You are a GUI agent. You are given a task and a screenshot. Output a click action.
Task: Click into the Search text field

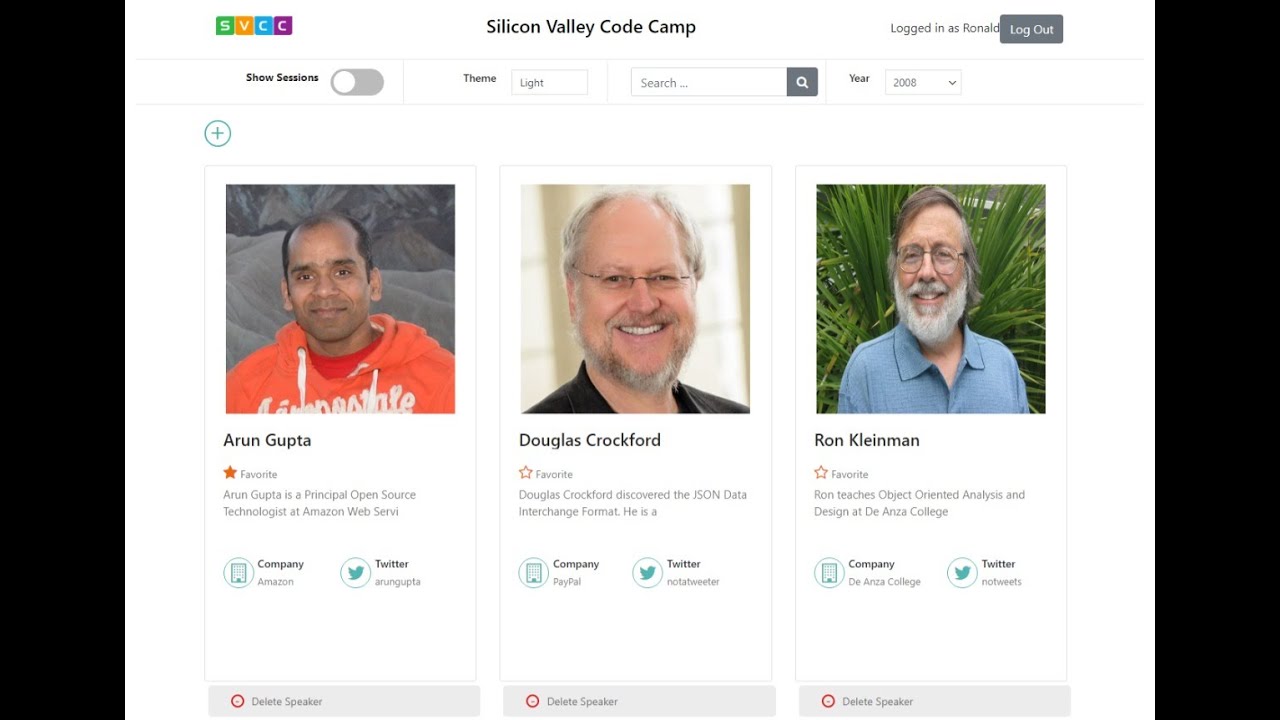[x=708, y=83]
